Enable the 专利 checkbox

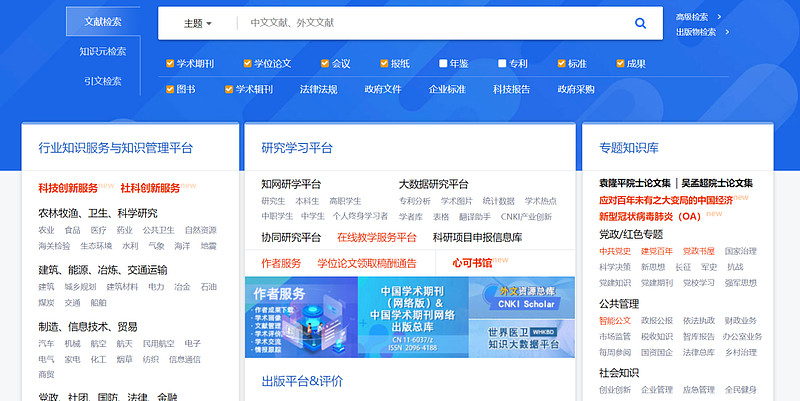tap(502, 63)
